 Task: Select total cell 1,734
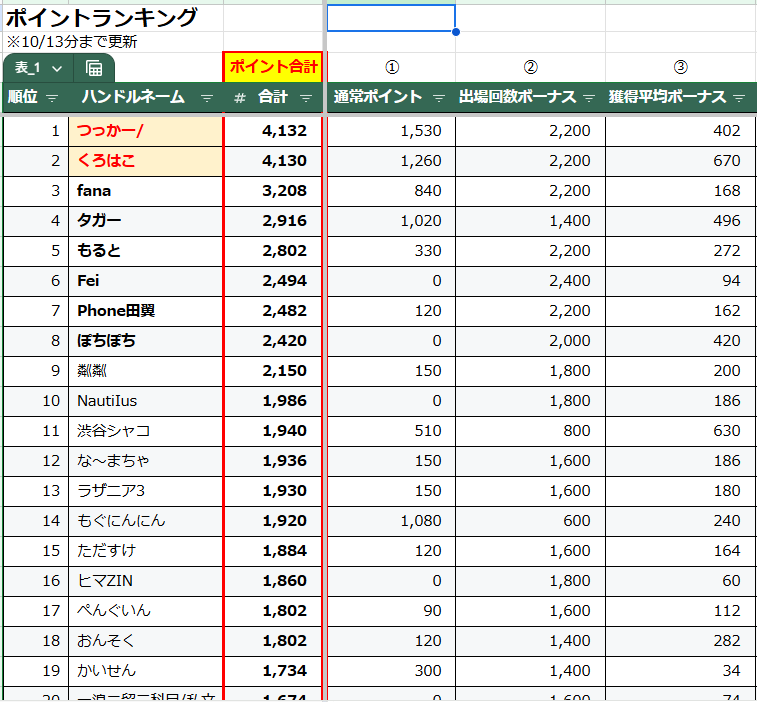273,671
